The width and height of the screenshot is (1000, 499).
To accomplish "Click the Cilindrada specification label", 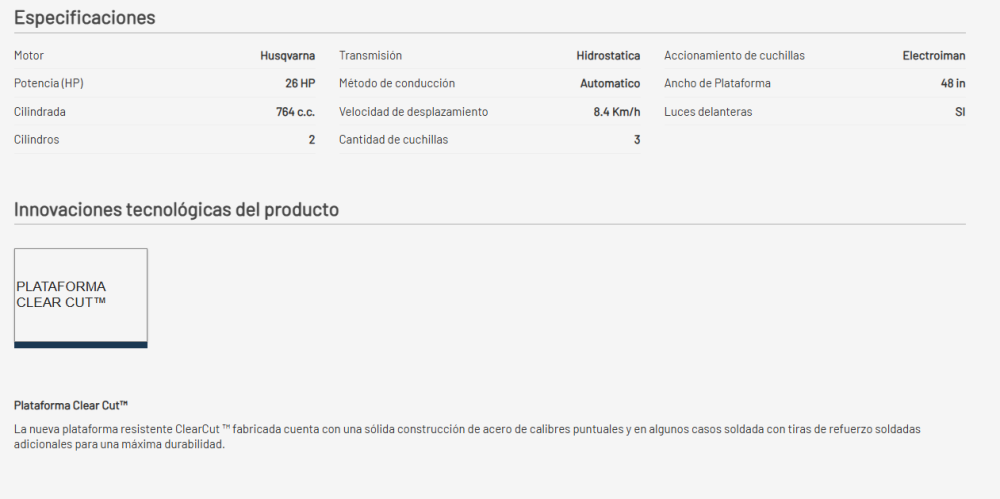I will pos(40,112).
